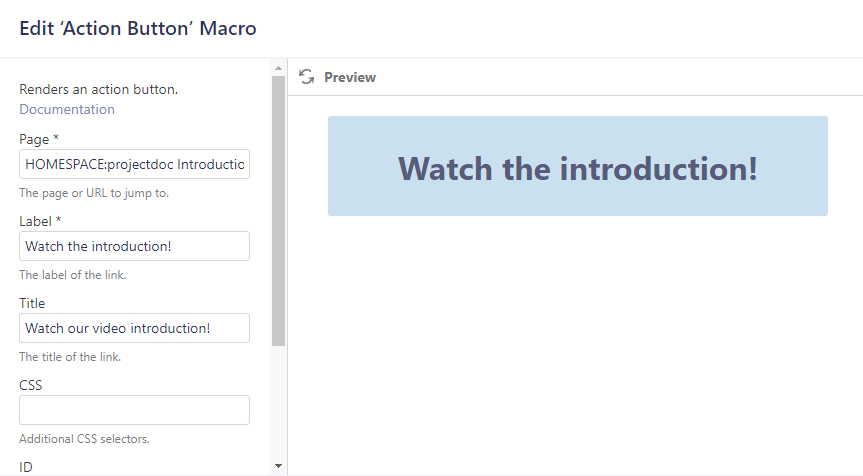Click the 'Renders an action button.' description
863x476 pixels.
click(98, 90)
